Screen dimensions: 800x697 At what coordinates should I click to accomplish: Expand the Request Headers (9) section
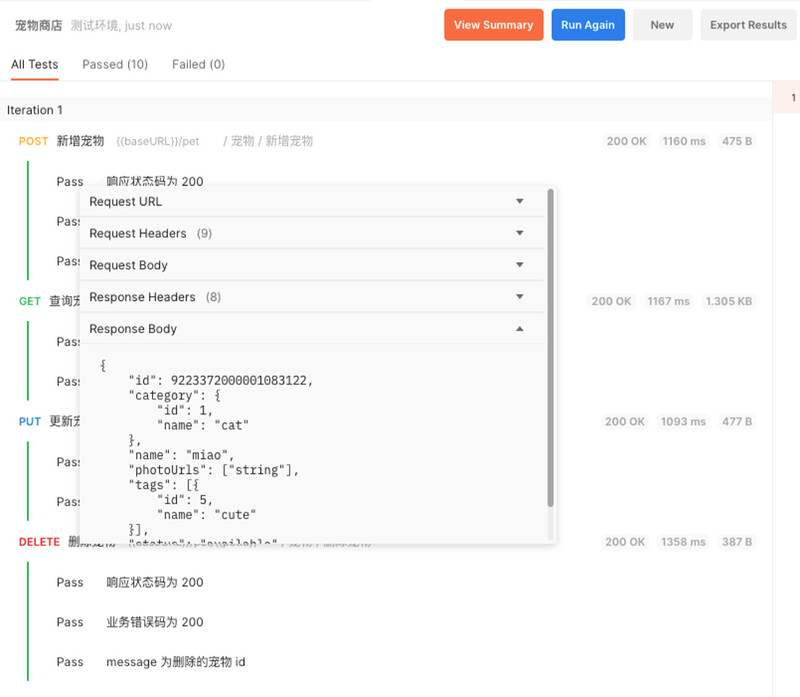pyautogui.click(x=306, y=234)
